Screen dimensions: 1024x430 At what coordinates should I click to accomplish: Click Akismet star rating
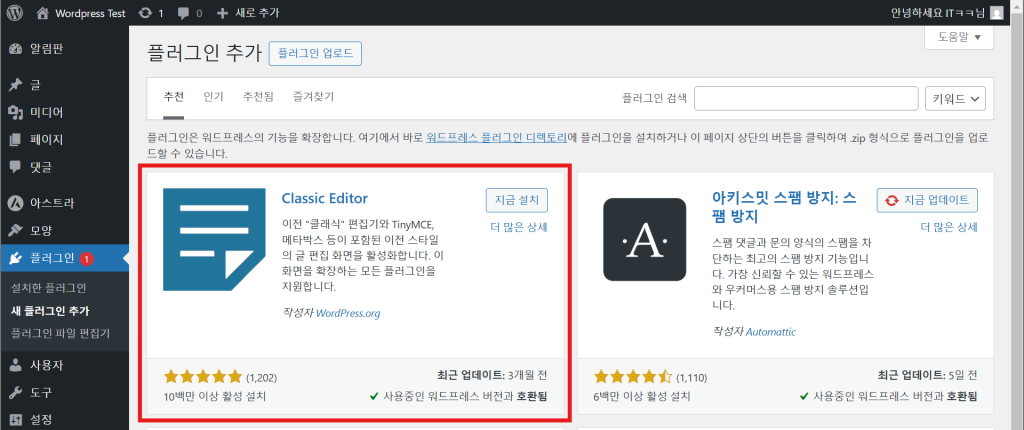[633, 376]
